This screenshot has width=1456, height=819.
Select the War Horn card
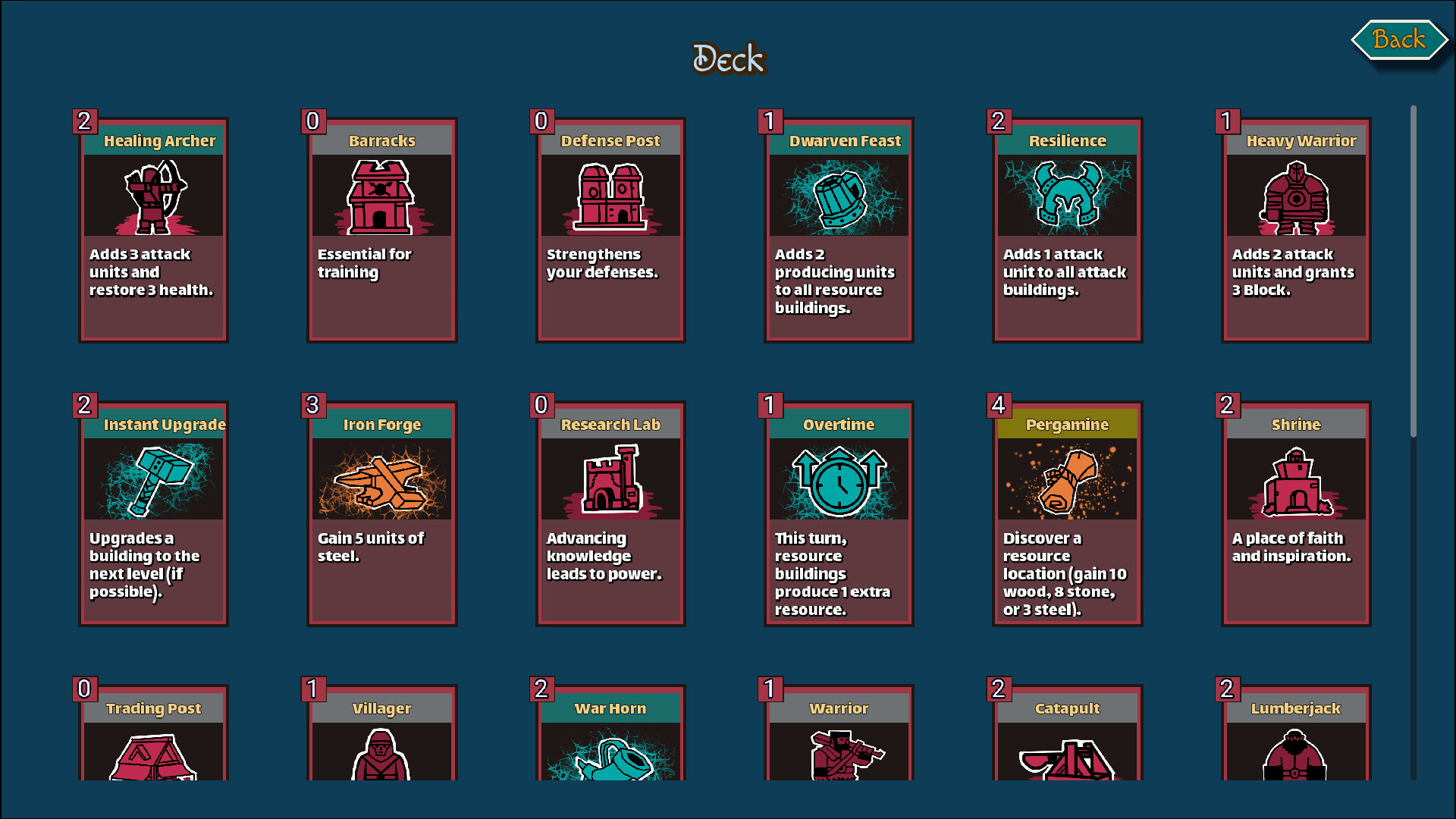pyautogui.click(x=610, y=733)
